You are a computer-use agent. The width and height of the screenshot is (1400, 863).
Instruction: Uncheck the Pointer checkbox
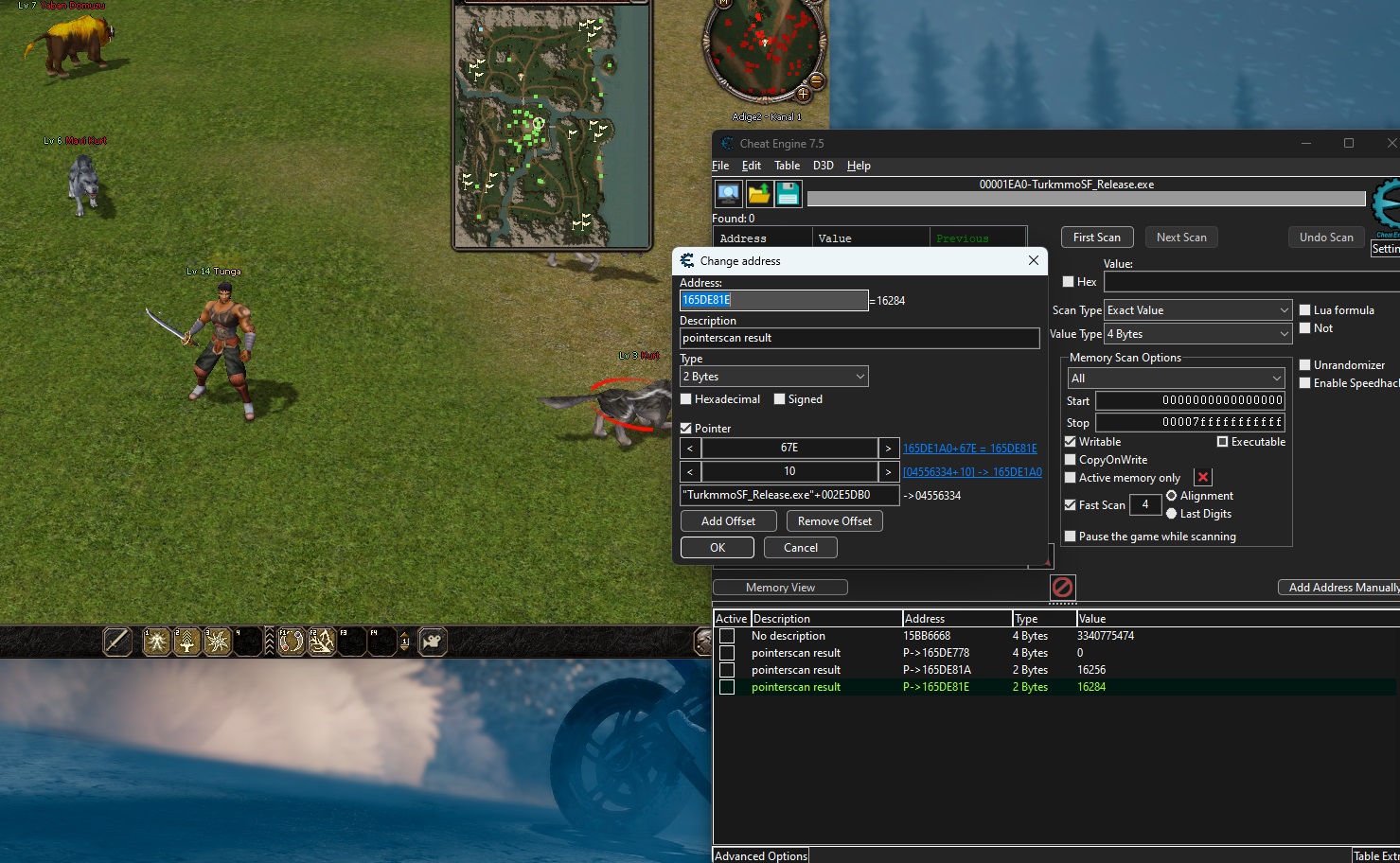[686, 429]
